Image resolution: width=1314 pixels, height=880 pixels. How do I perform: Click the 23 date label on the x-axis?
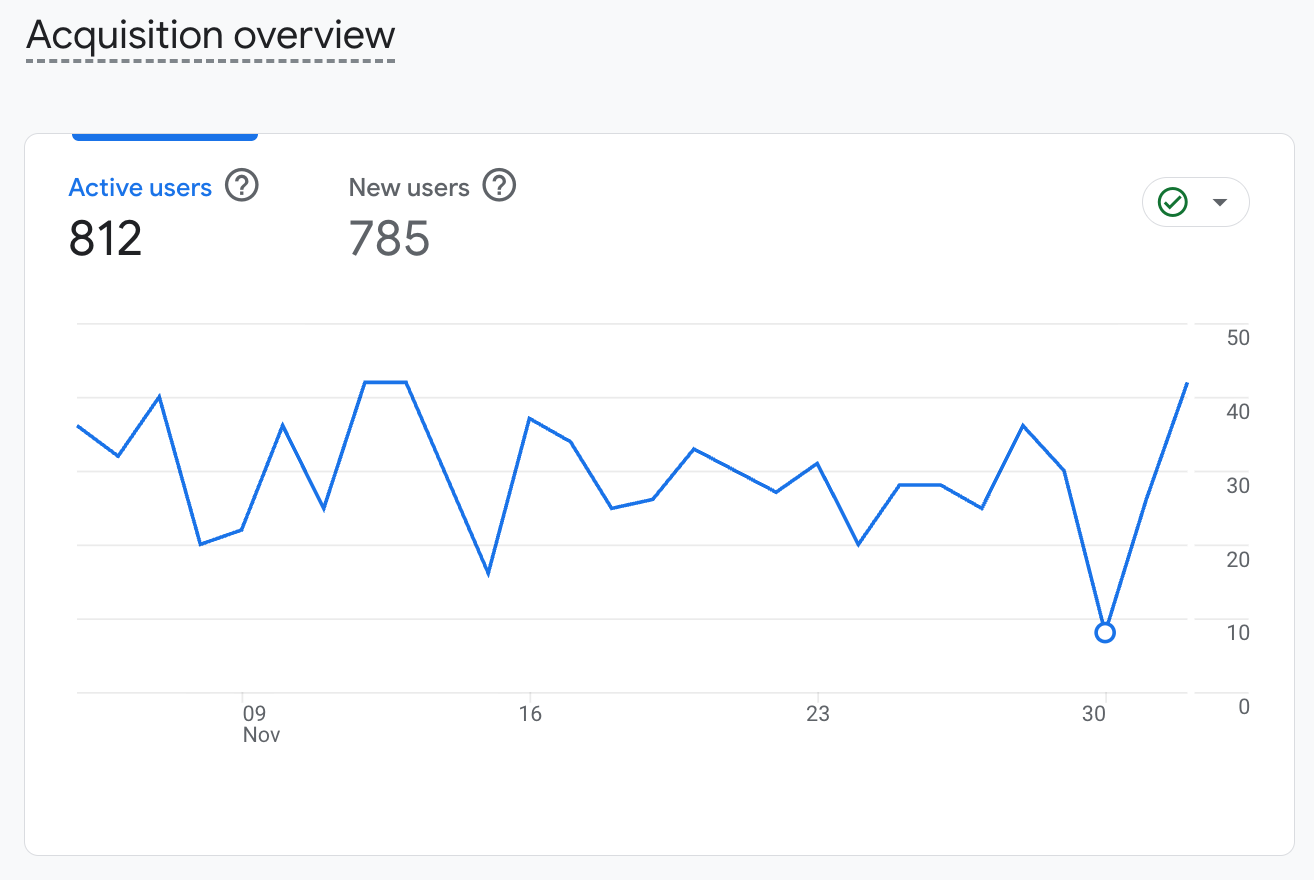point(818,714)
